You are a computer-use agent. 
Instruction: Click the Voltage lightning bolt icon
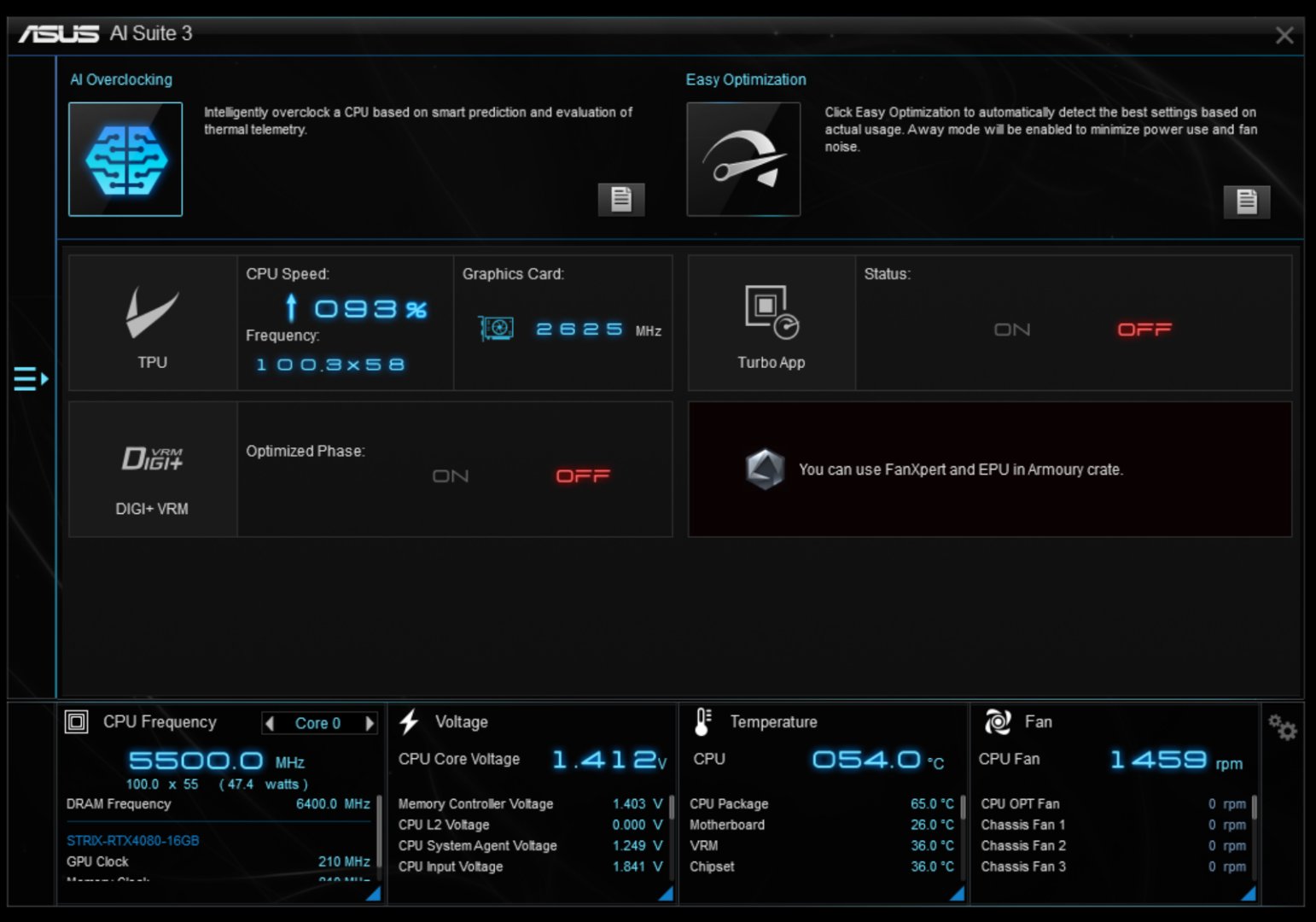[x=410, y=722]
